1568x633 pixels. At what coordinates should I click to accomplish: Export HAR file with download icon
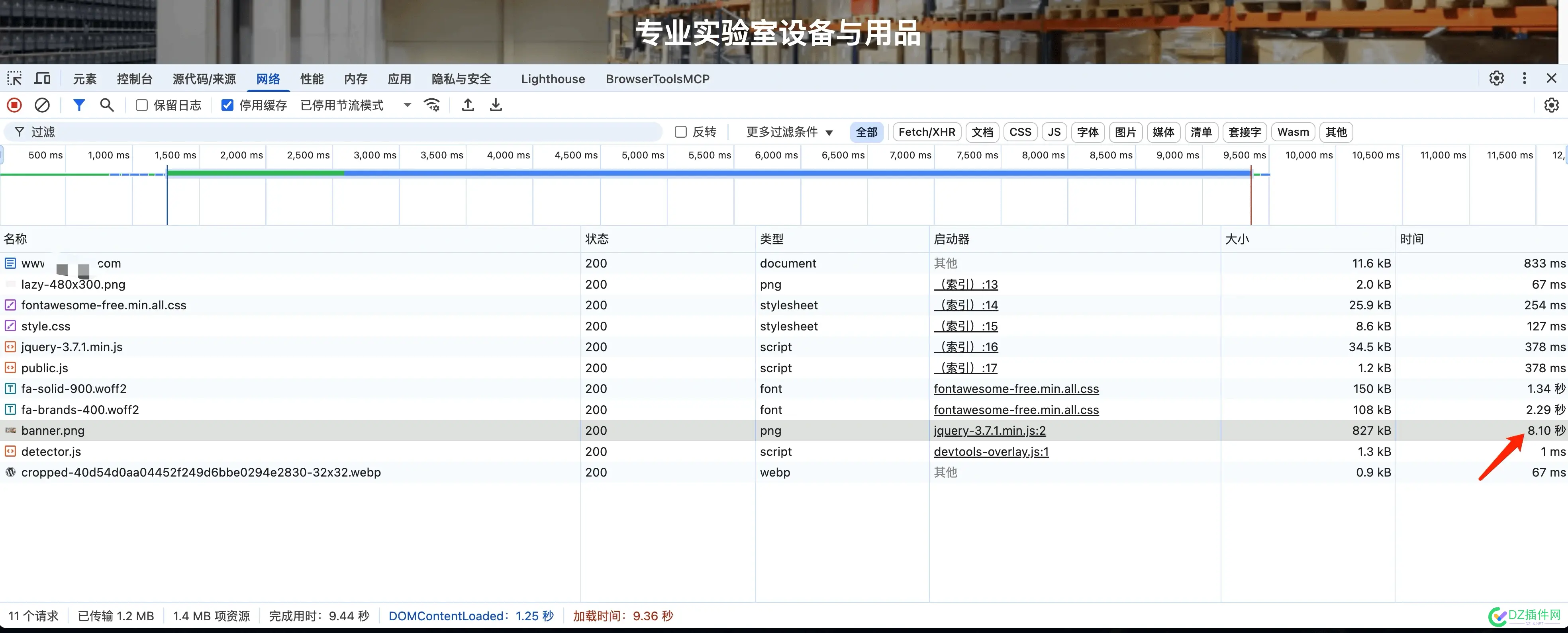point(496,105)
